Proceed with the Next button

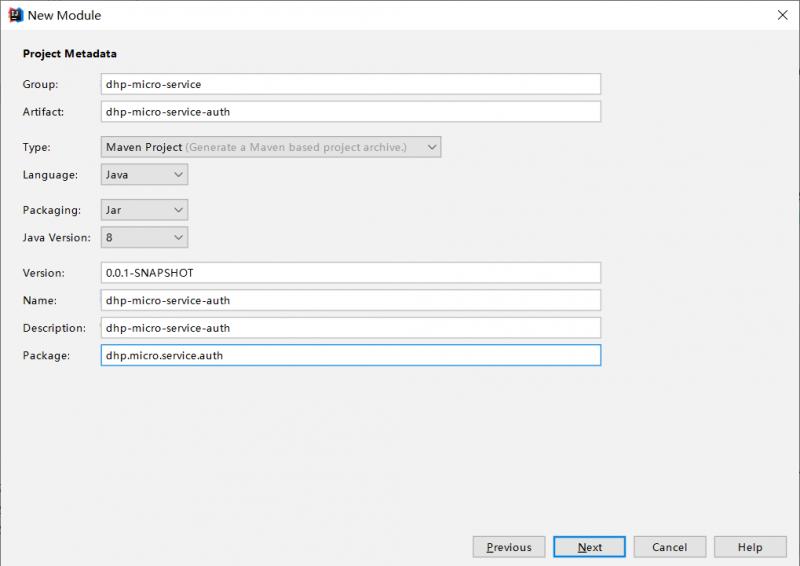[590, 547]
